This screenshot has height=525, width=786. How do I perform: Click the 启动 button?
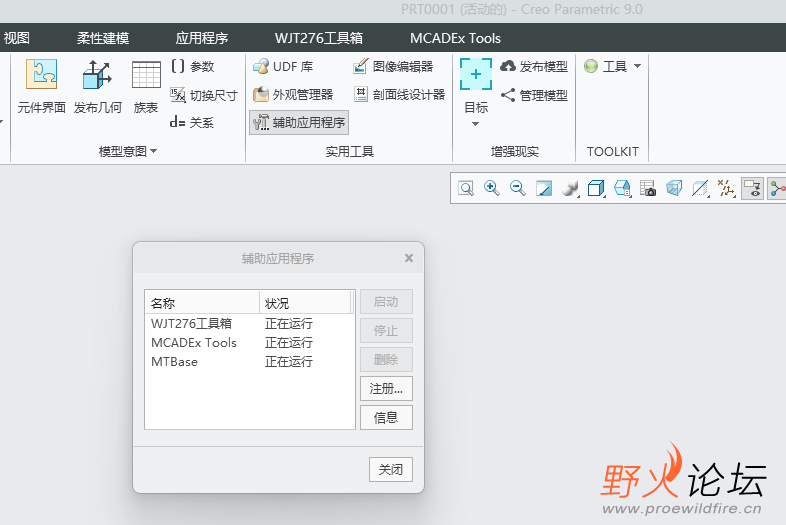[x=386, y=302]
